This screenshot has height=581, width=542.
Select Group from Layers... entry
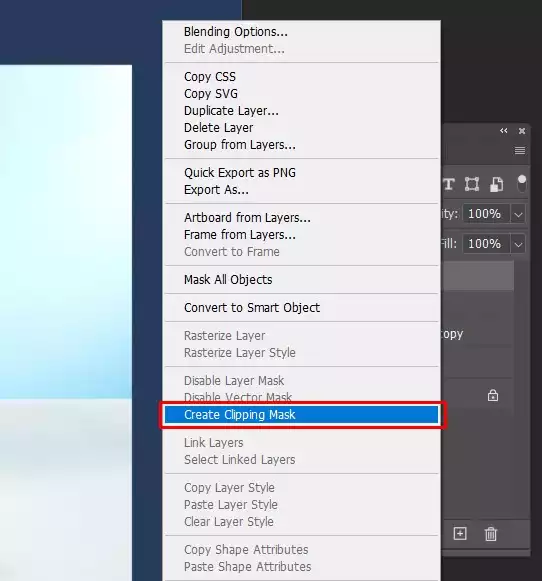tap(240, 145)
